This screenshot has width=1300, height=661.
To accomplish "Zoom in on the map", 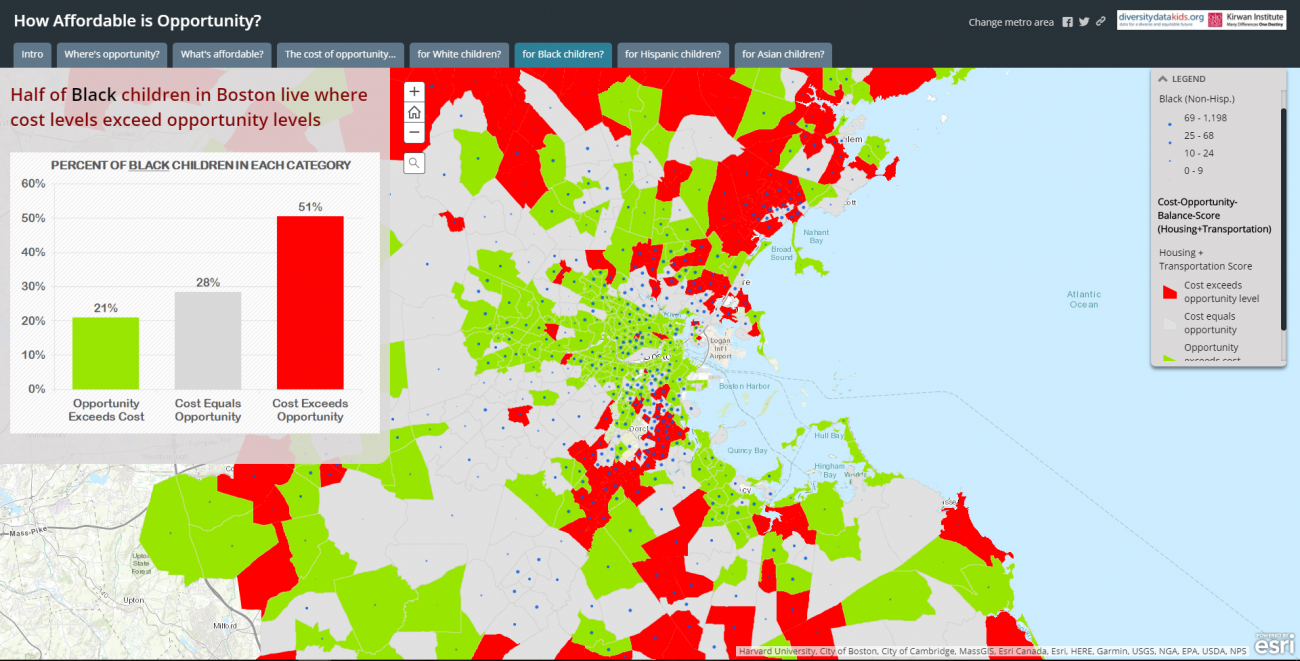I will tap(414, 91).
